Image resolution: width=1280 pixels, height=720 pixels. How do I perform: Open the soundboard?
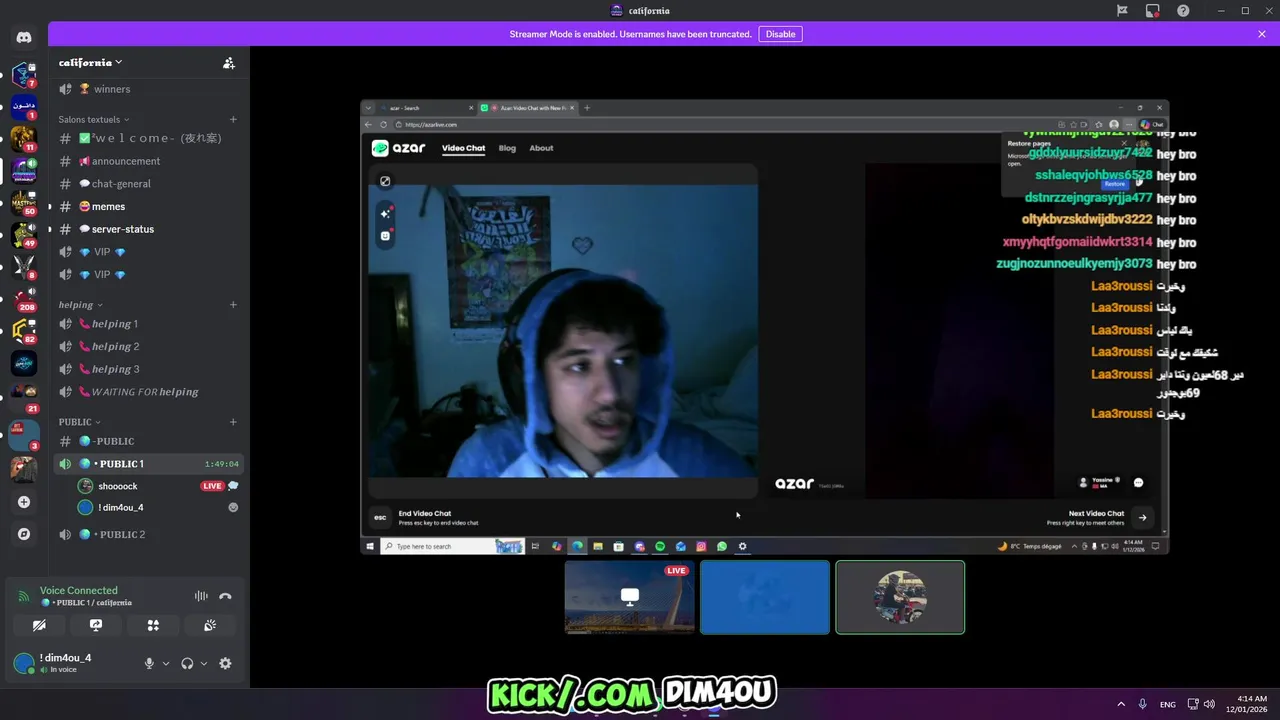pos(210,625)
